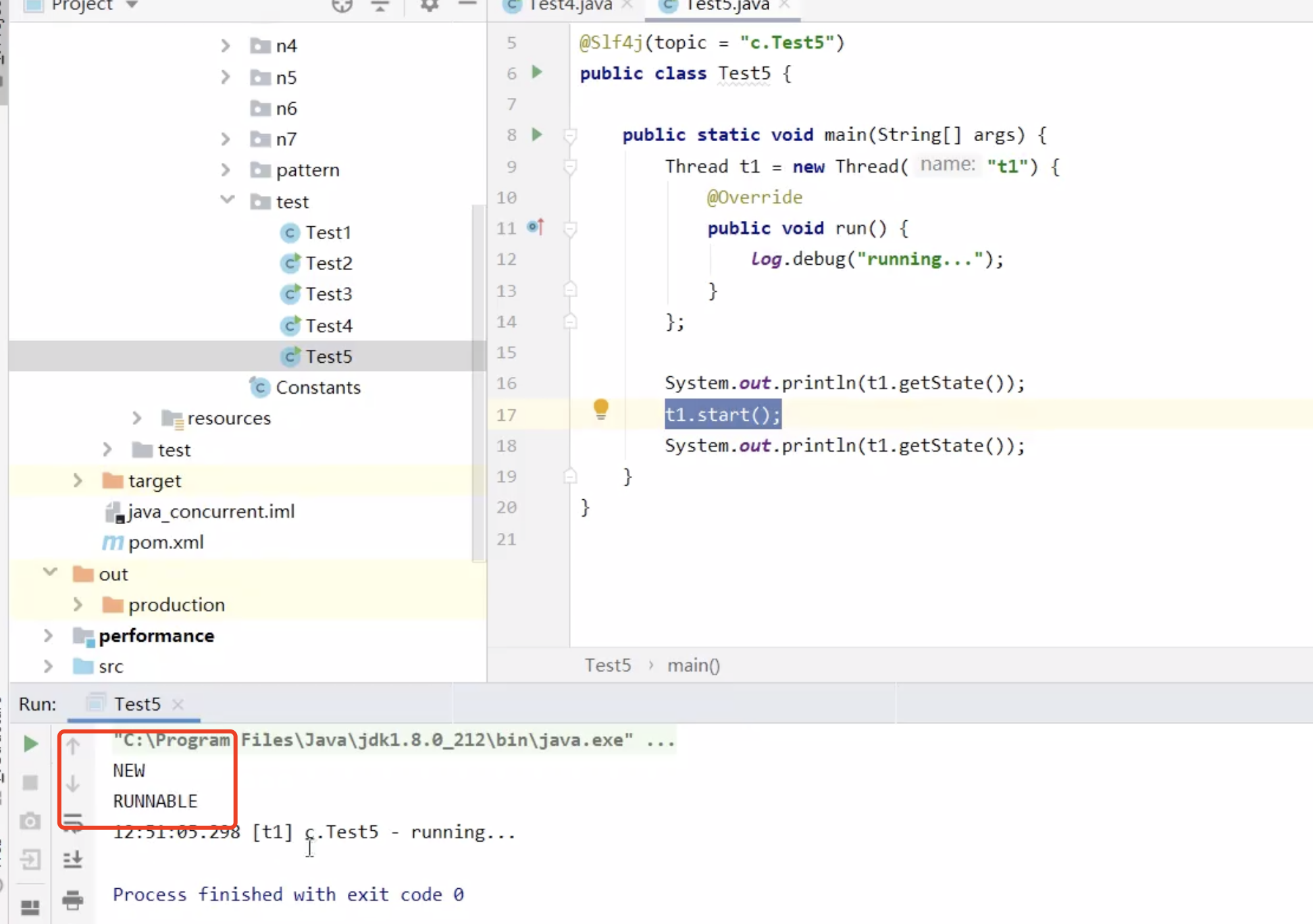
Task: Toggle fold marker at line 9
Action: (x=570, y=166)
